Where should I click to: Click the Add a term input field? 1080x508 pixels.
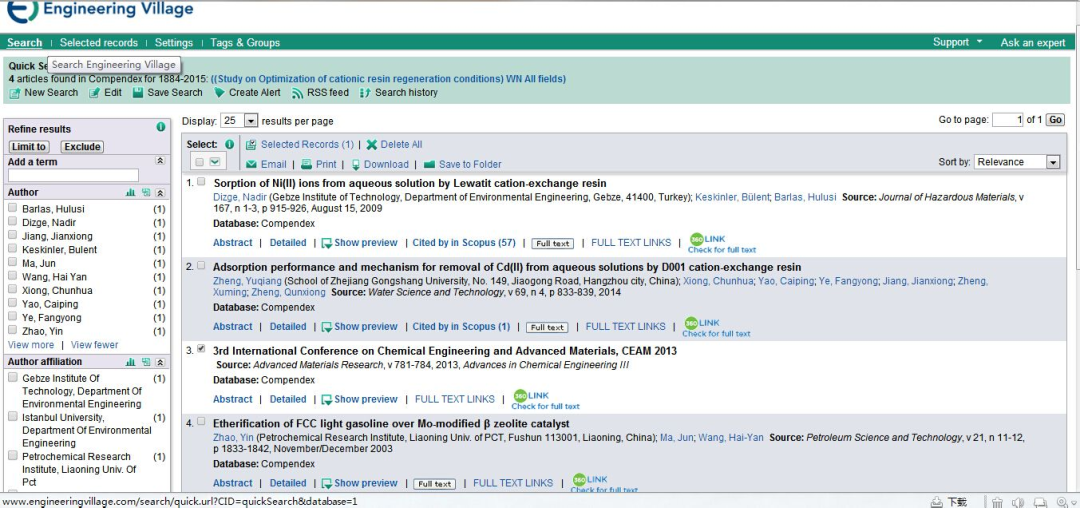[74, 176]
